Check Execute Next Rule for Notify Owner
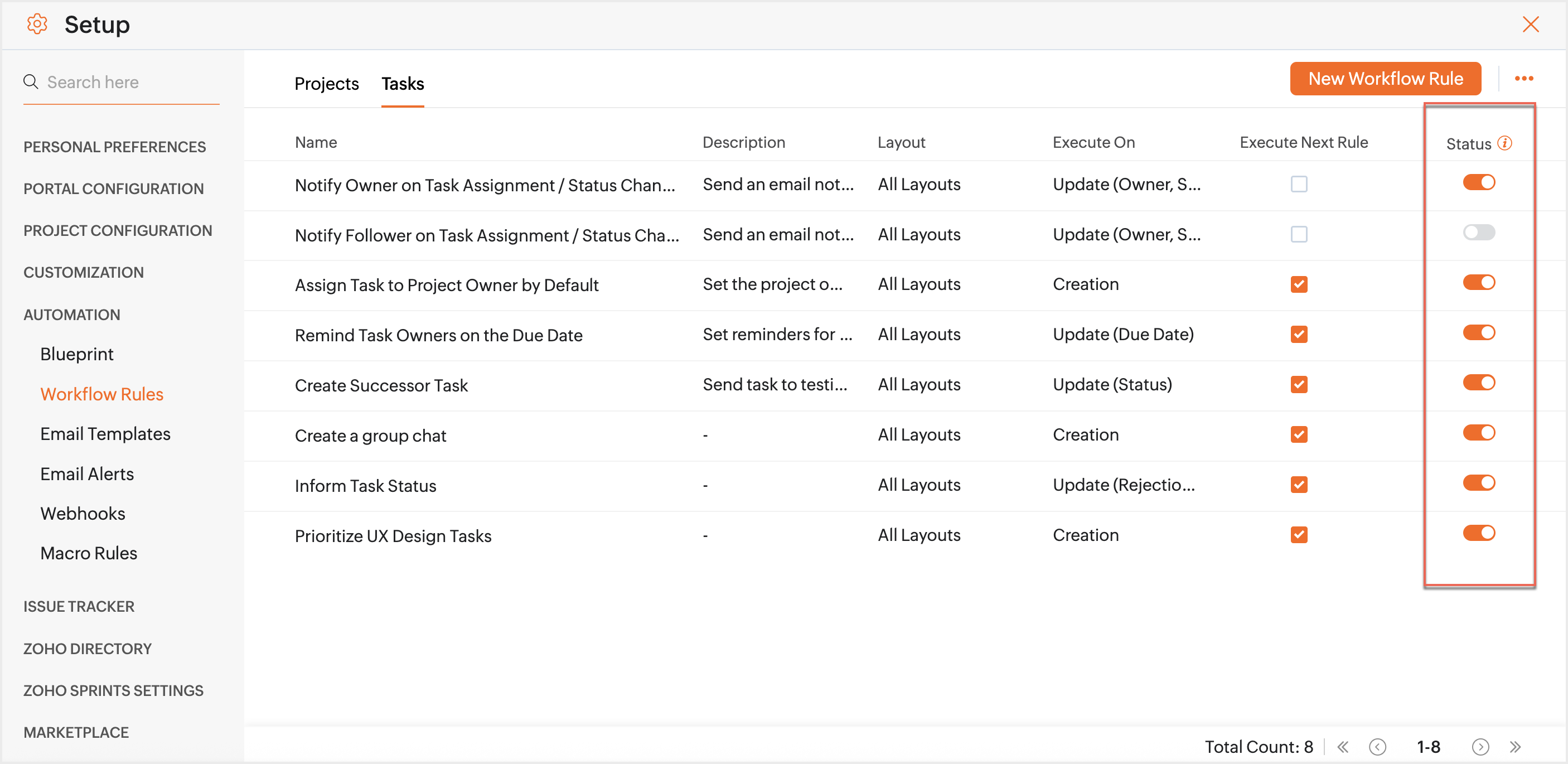Viewport: 1568px width, 764px height. tap(1299, 184)
